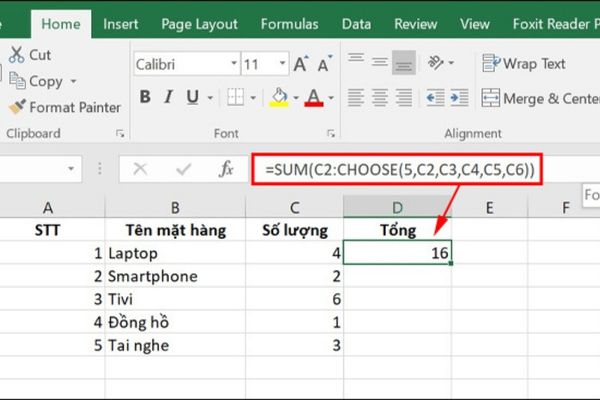600x400 pixels.
Task: Expand borders dropdown arrow
Action: (x=253, y=98)
